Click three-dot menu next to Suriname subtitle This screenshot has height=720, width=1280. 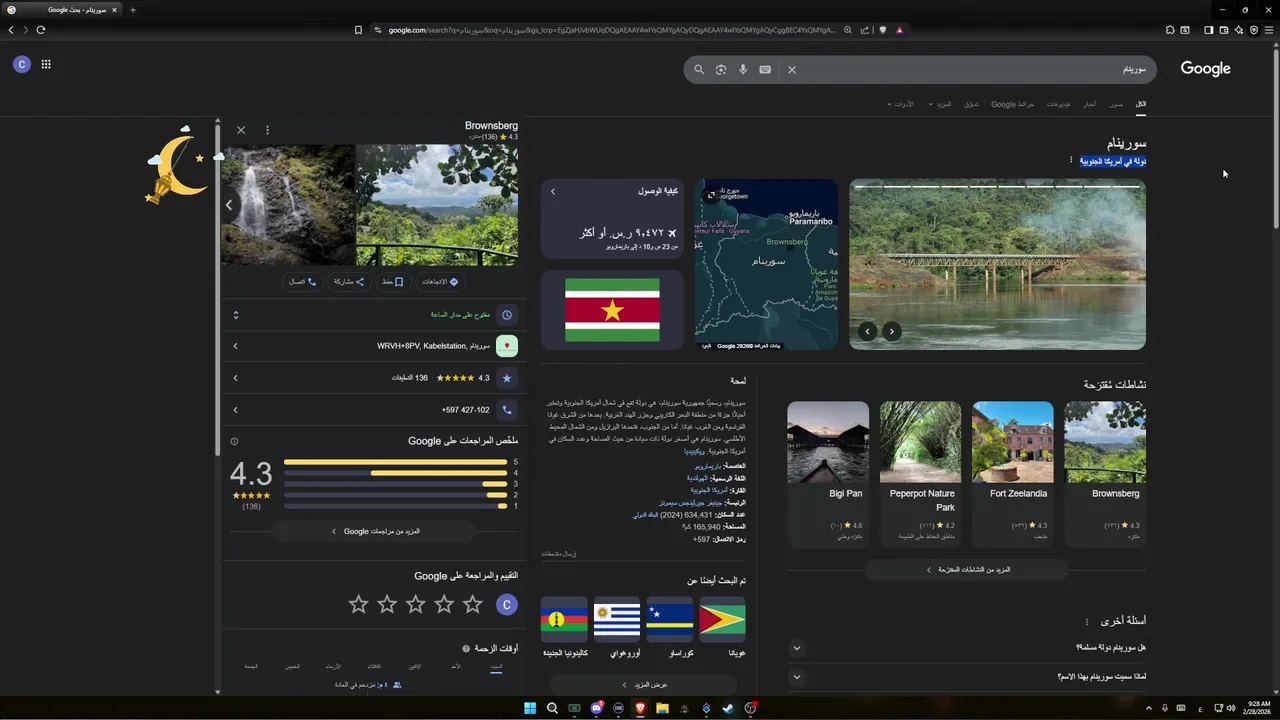1071,160
